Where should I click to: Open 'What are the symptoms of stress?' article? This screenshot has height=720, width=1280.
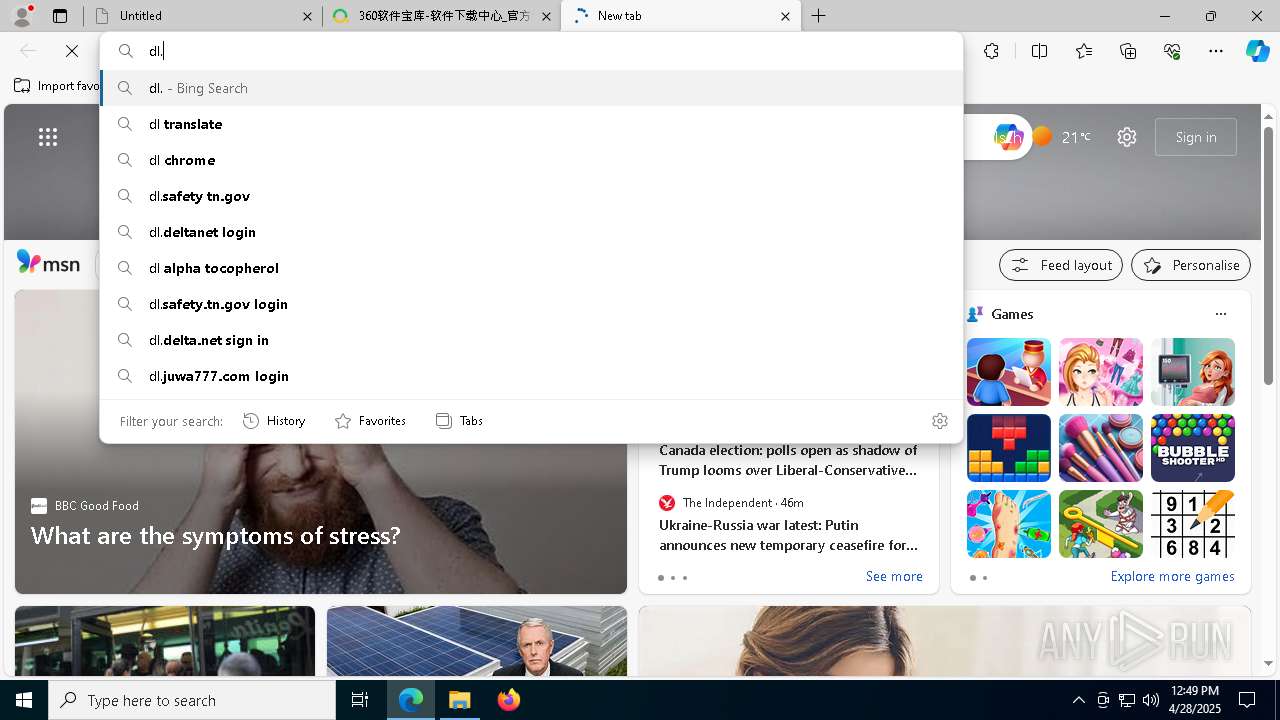pyautogui.click(x=216, y=536)
